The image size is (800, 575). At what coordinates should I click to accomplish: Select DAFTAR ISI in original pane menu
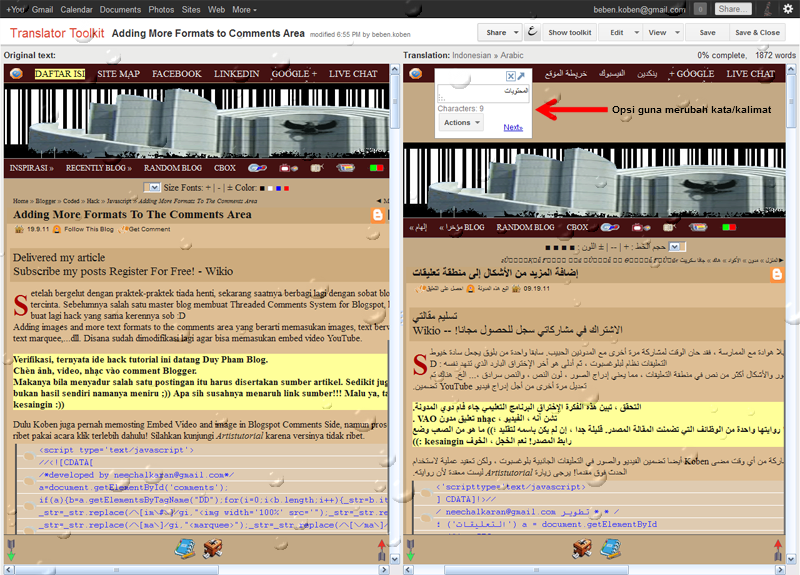(60, 74)
